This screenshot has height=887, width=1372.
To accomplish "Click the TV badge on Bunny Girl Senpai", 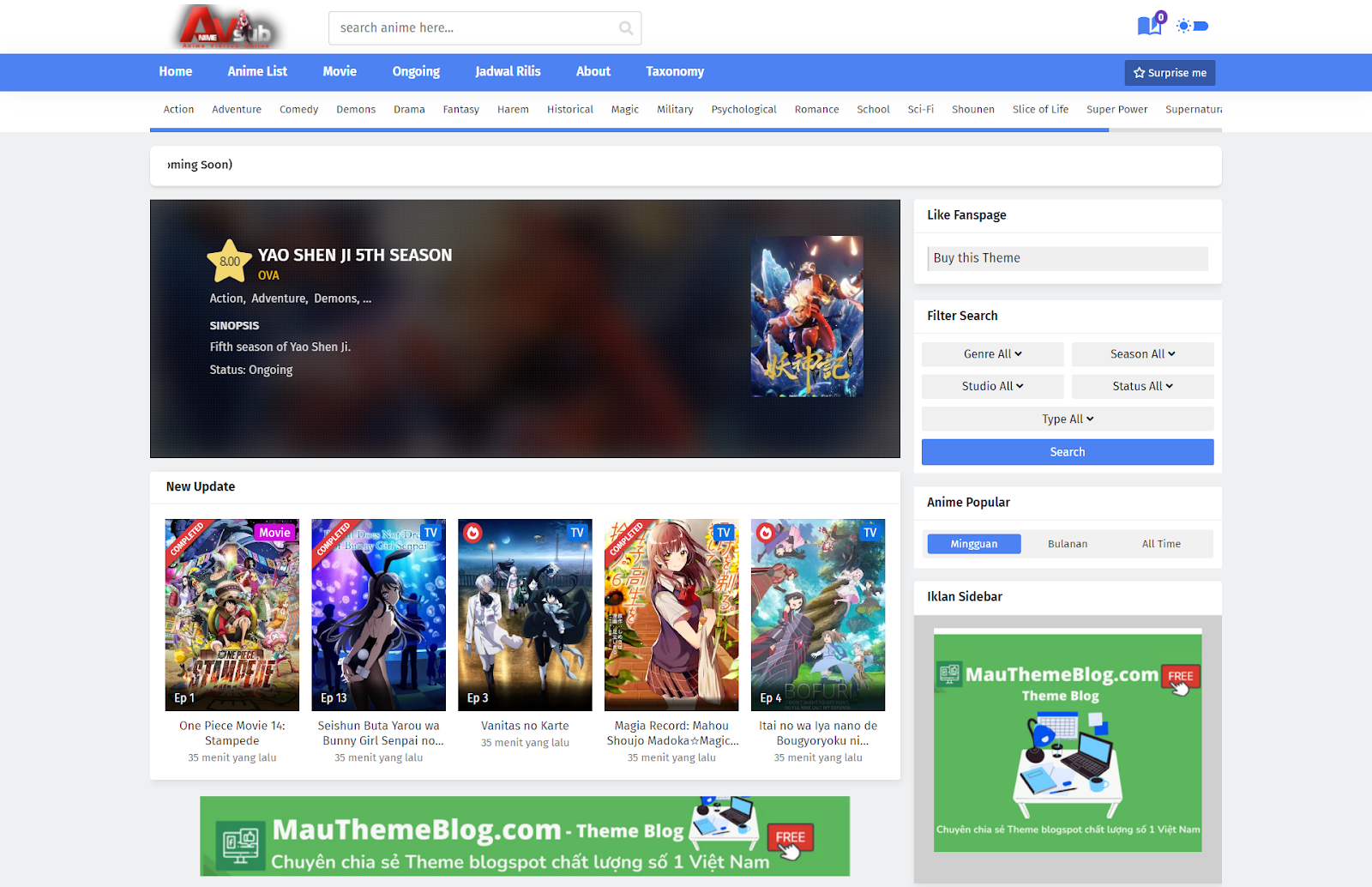I will coord(430,533).
